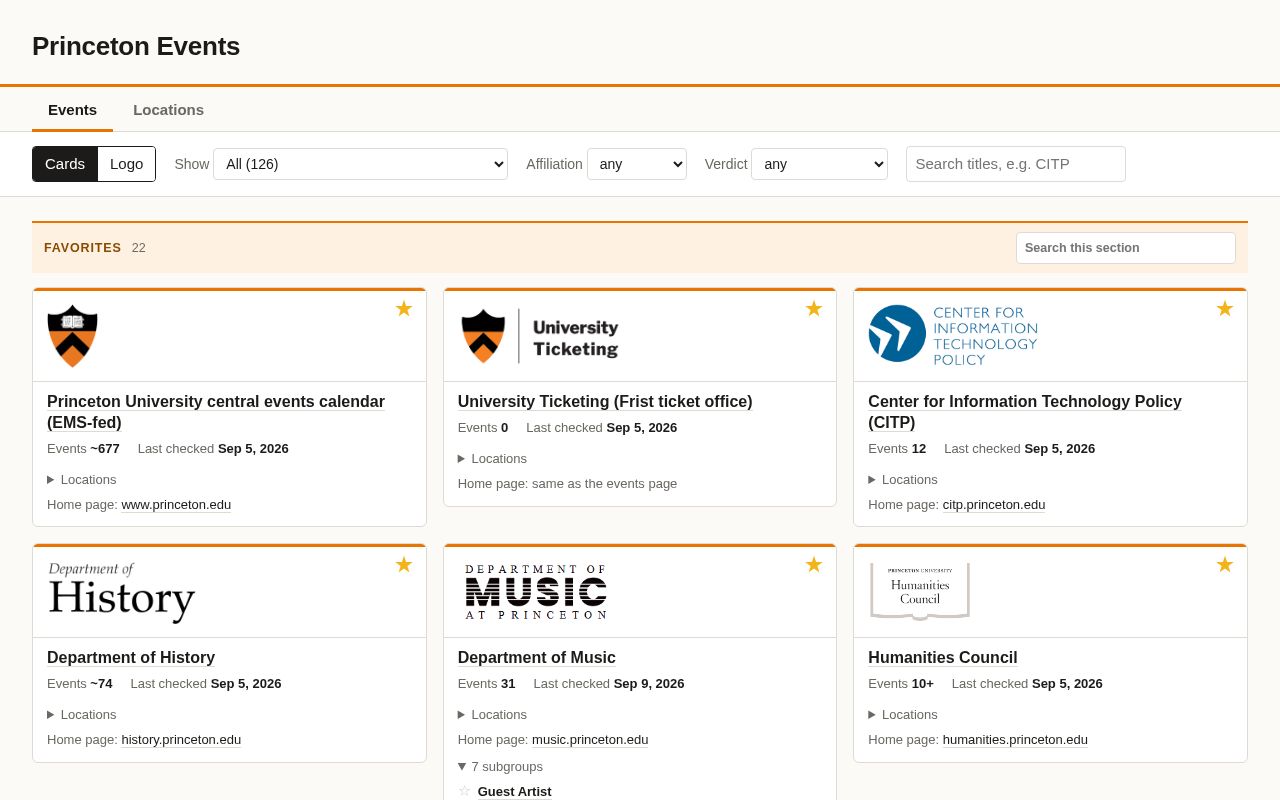Viewport: 1280px width, 800px height.
Task: Open the Show filter dropdown
Action: (360, 164)
